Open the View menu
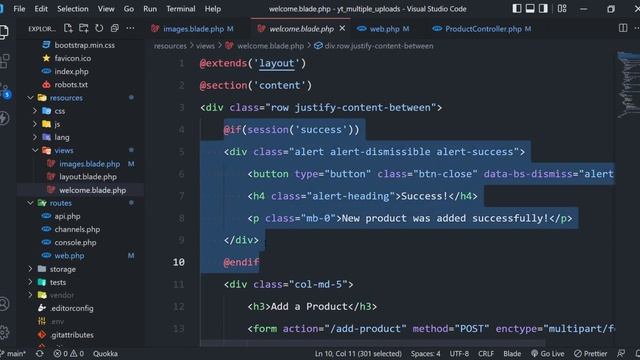The width and height of the screenshot is (640, 360). click(x=106, y=9)
